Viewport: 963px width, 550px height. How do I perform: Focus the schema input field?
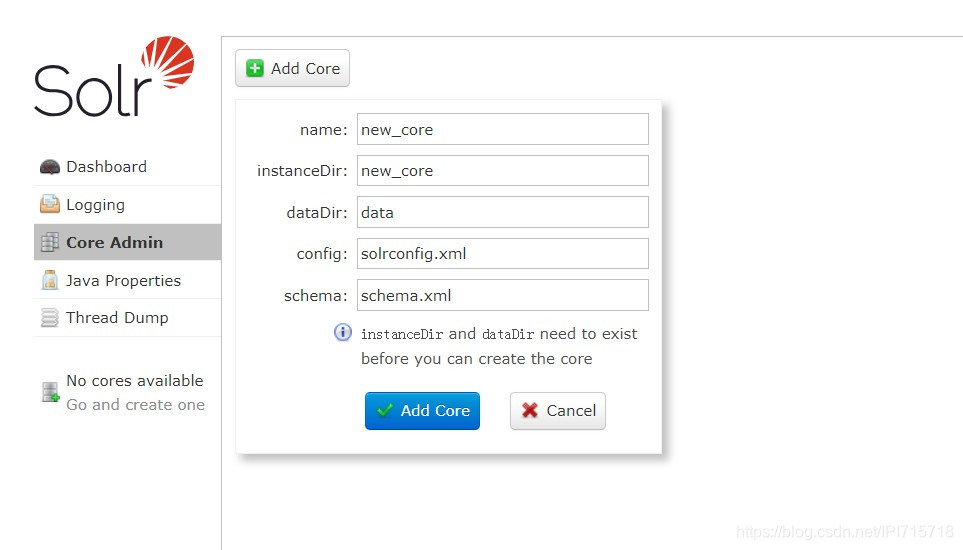(502, 295)
